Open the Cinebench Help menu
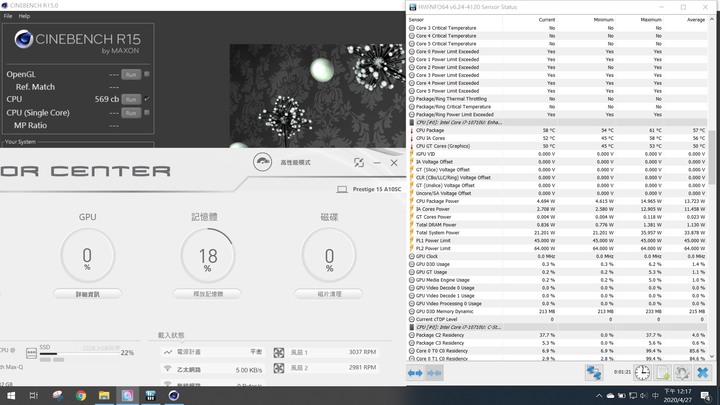 24,16
